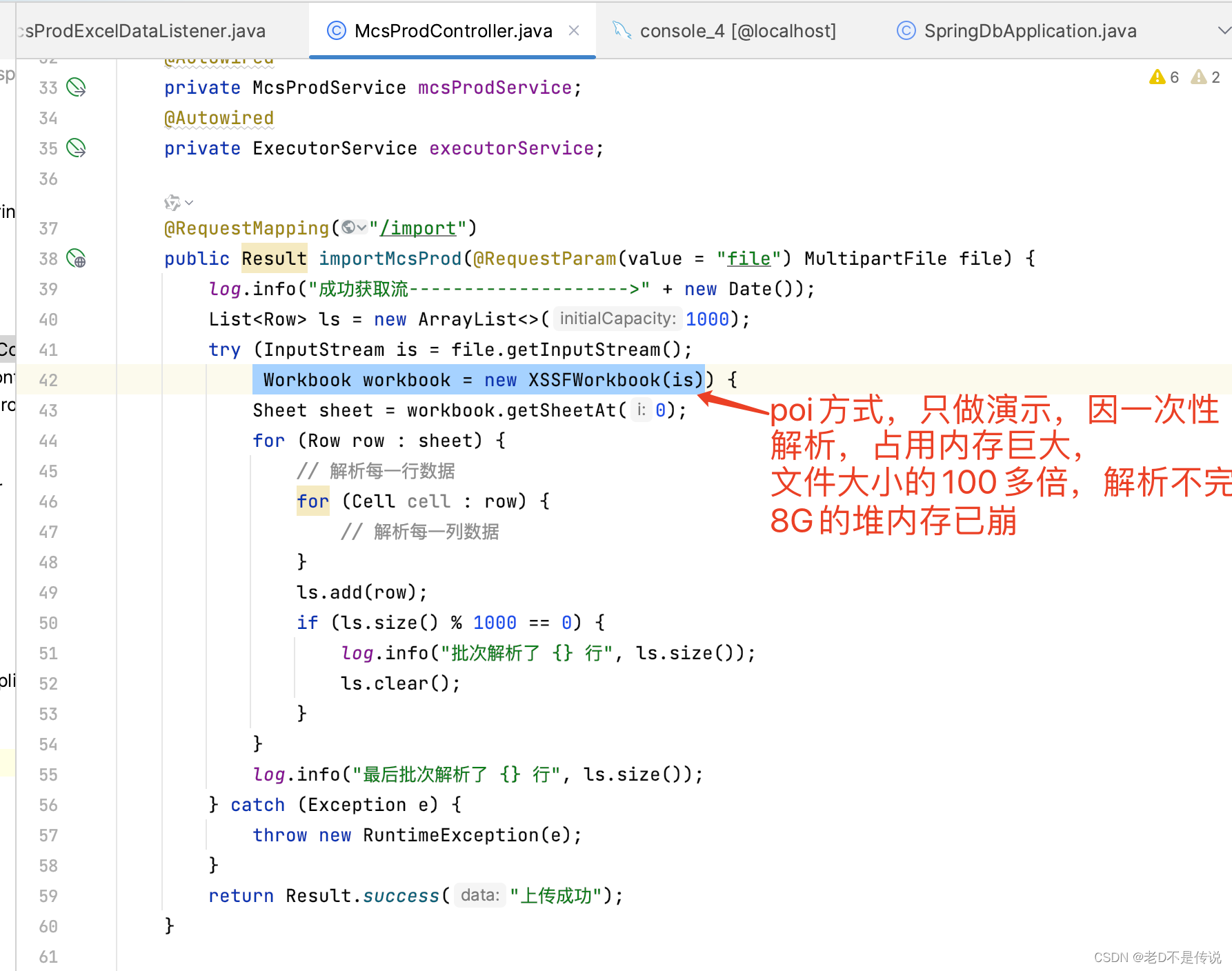The image size is (1232, 971).
Task: Open the console_4 [@localhost] tab
Action: coord(724,31)
